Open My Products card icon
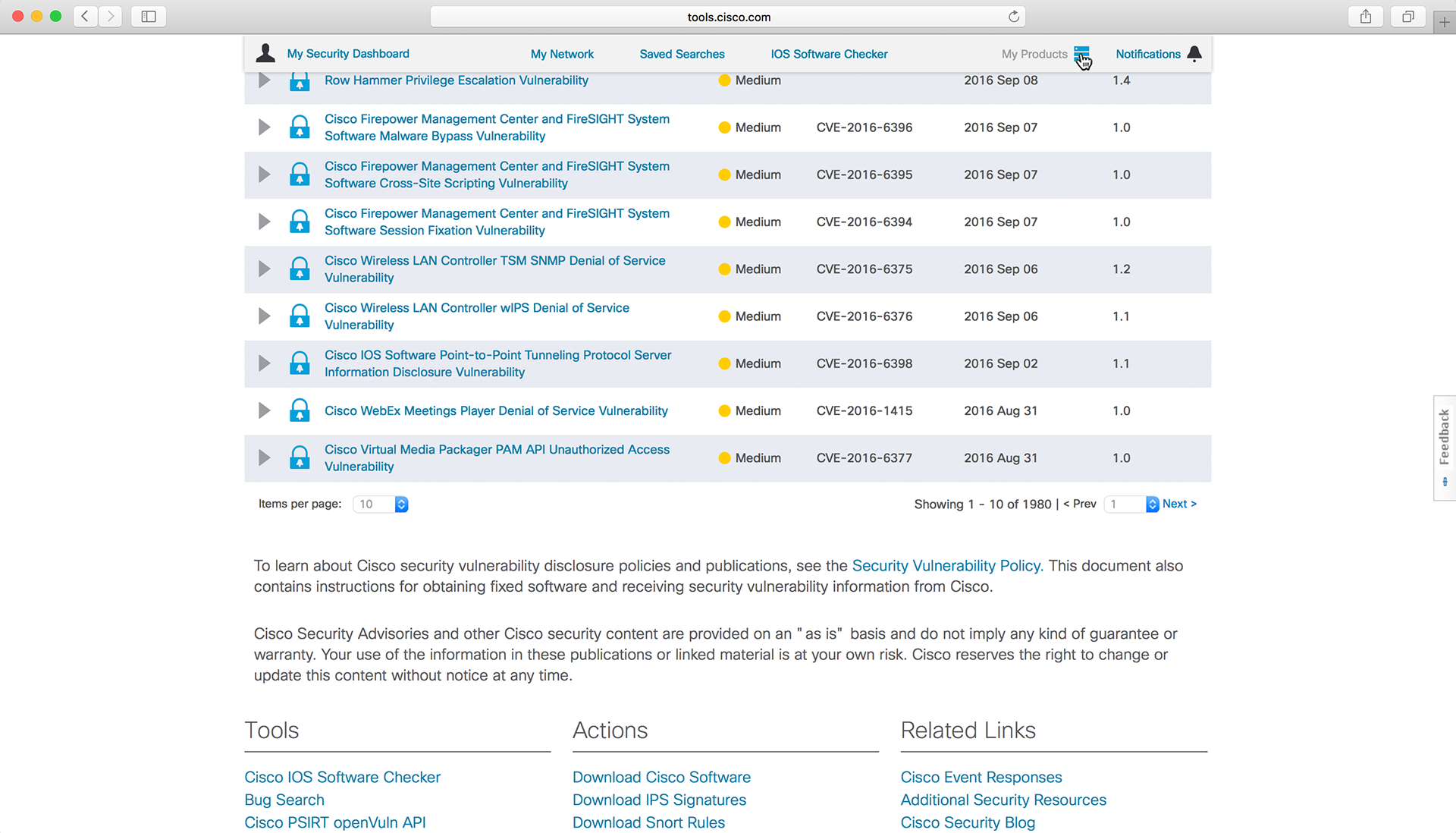 click(x=1081, y=53)
